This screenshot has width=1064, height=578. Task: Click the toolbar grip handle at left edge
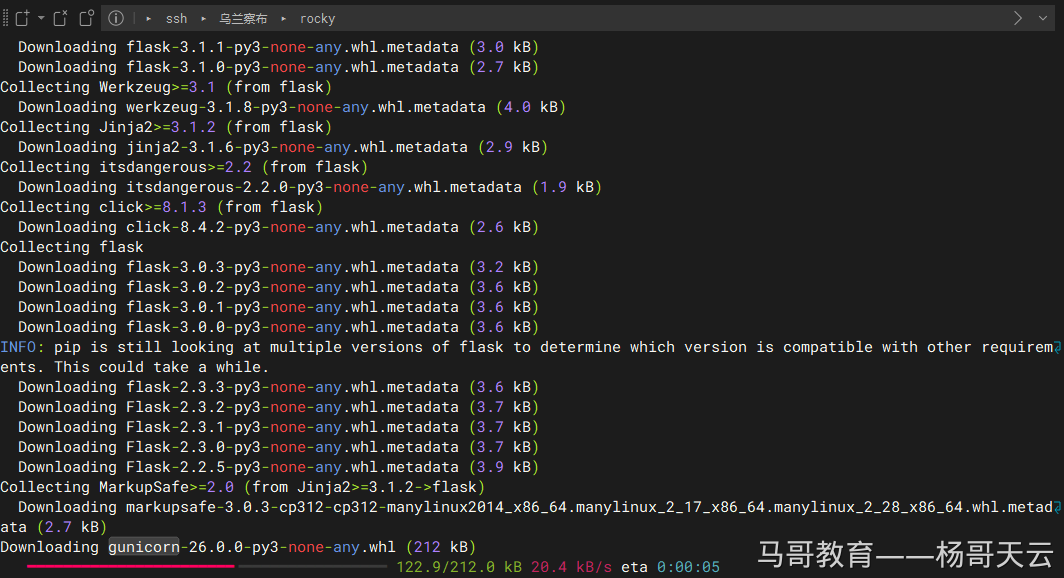pyautogui.click(x=5, y=18)
